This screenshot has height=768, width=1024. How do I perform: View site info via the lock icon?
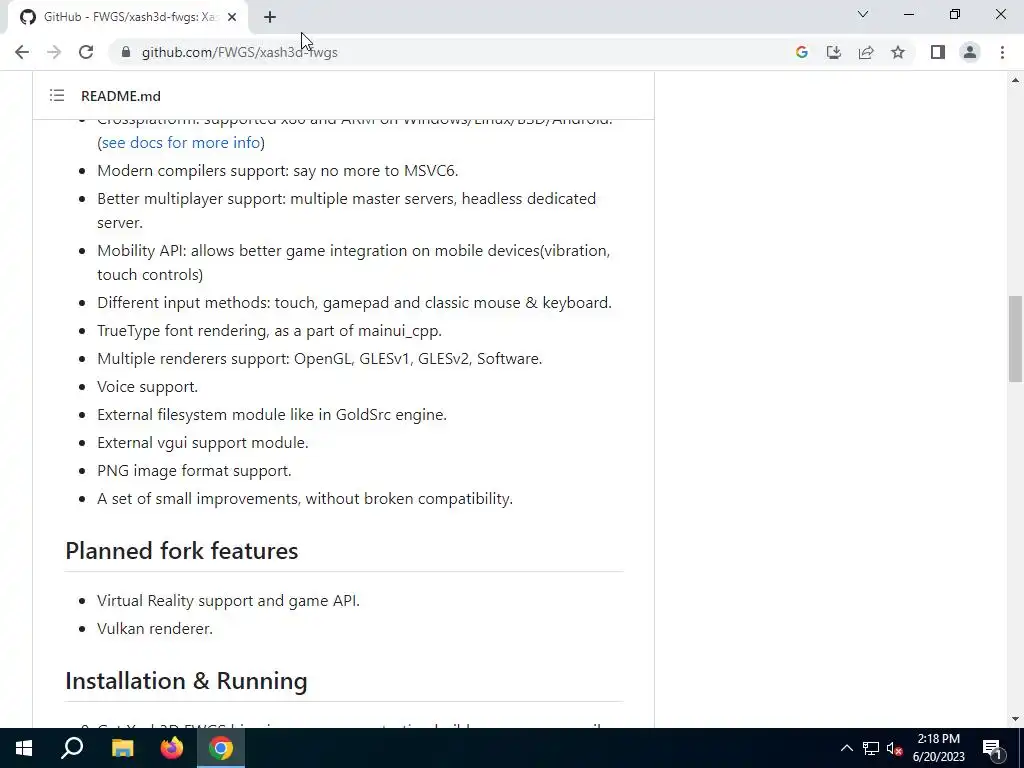[126, 52]
